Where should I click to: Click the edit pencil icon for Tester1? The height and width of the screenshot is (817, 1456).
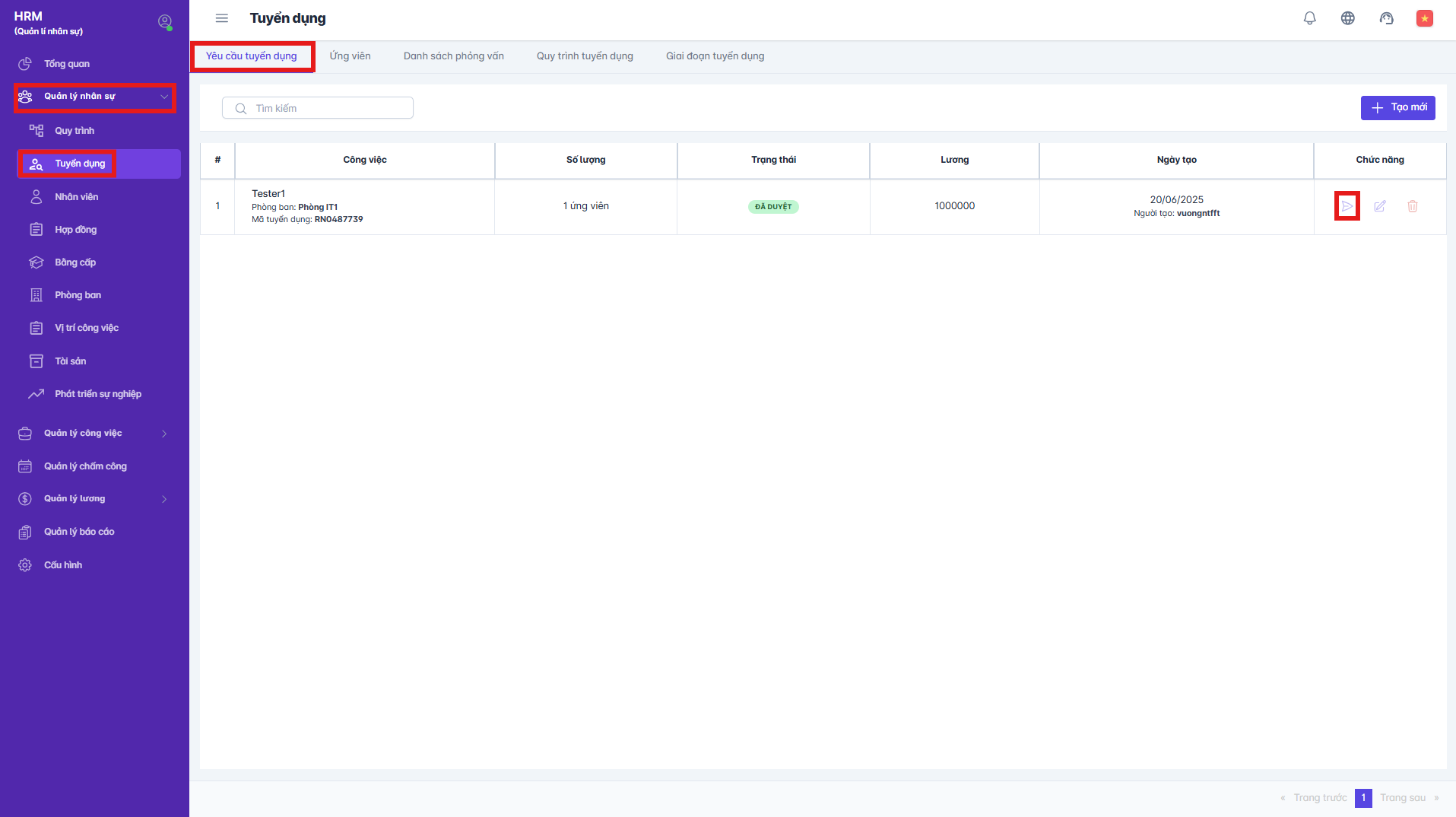coord(1380,206)
